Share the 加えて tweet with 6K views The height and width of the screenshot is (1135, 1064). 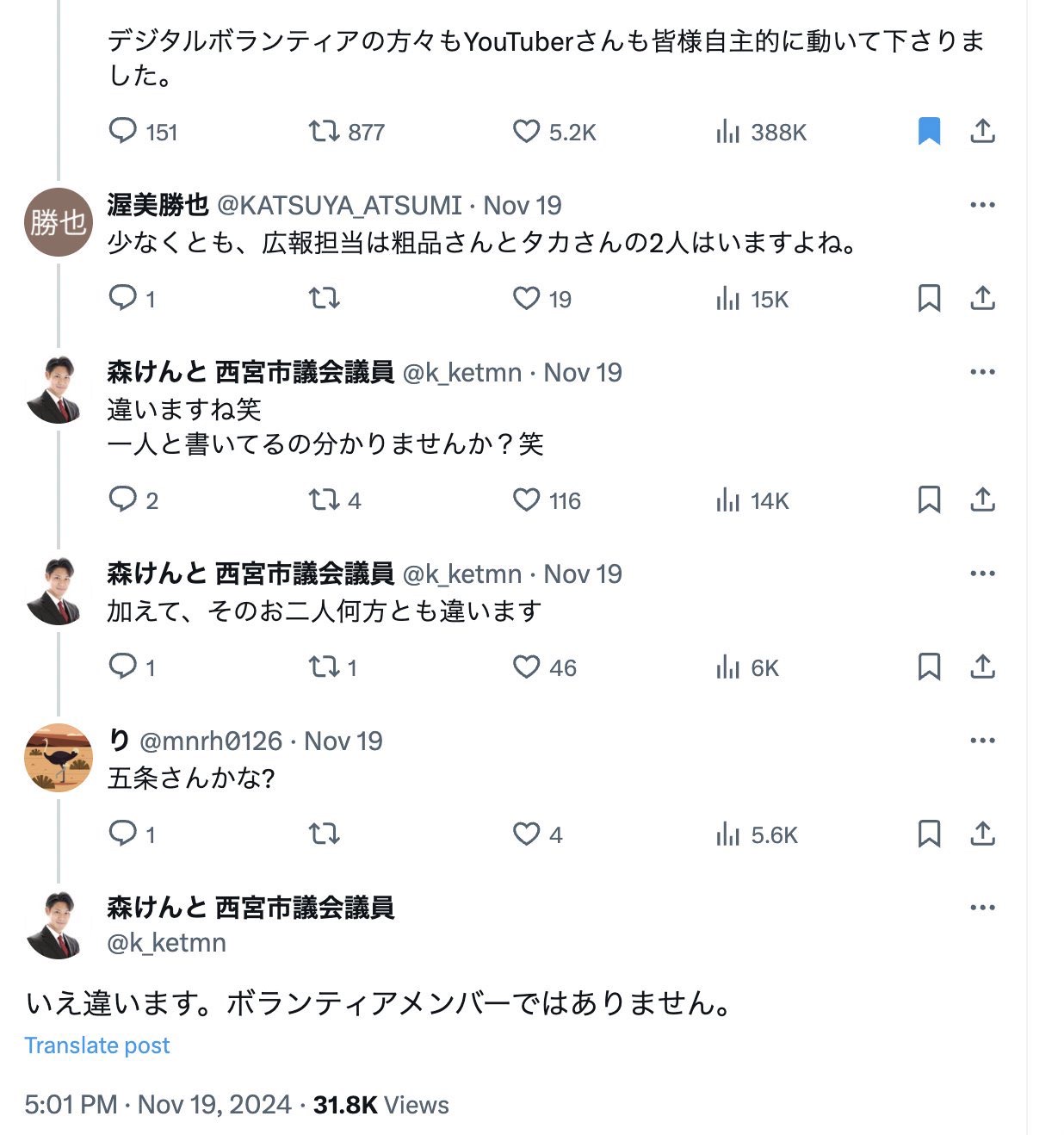pyautogui.click(x=982, y=667)
